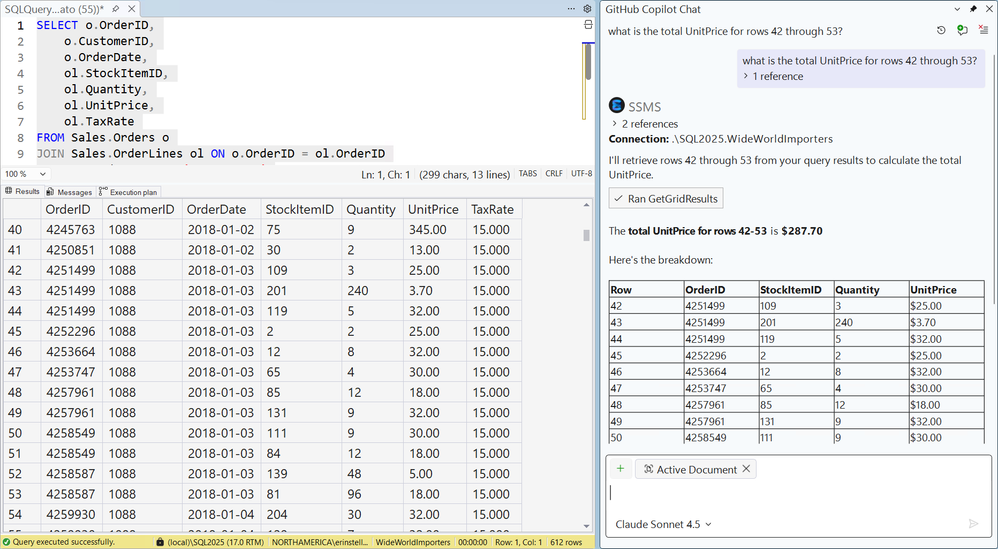The image size is (998, 549).
Task: Click the 'Ln: 1, Ch: 1' position indicator
Action: [386, 174]
